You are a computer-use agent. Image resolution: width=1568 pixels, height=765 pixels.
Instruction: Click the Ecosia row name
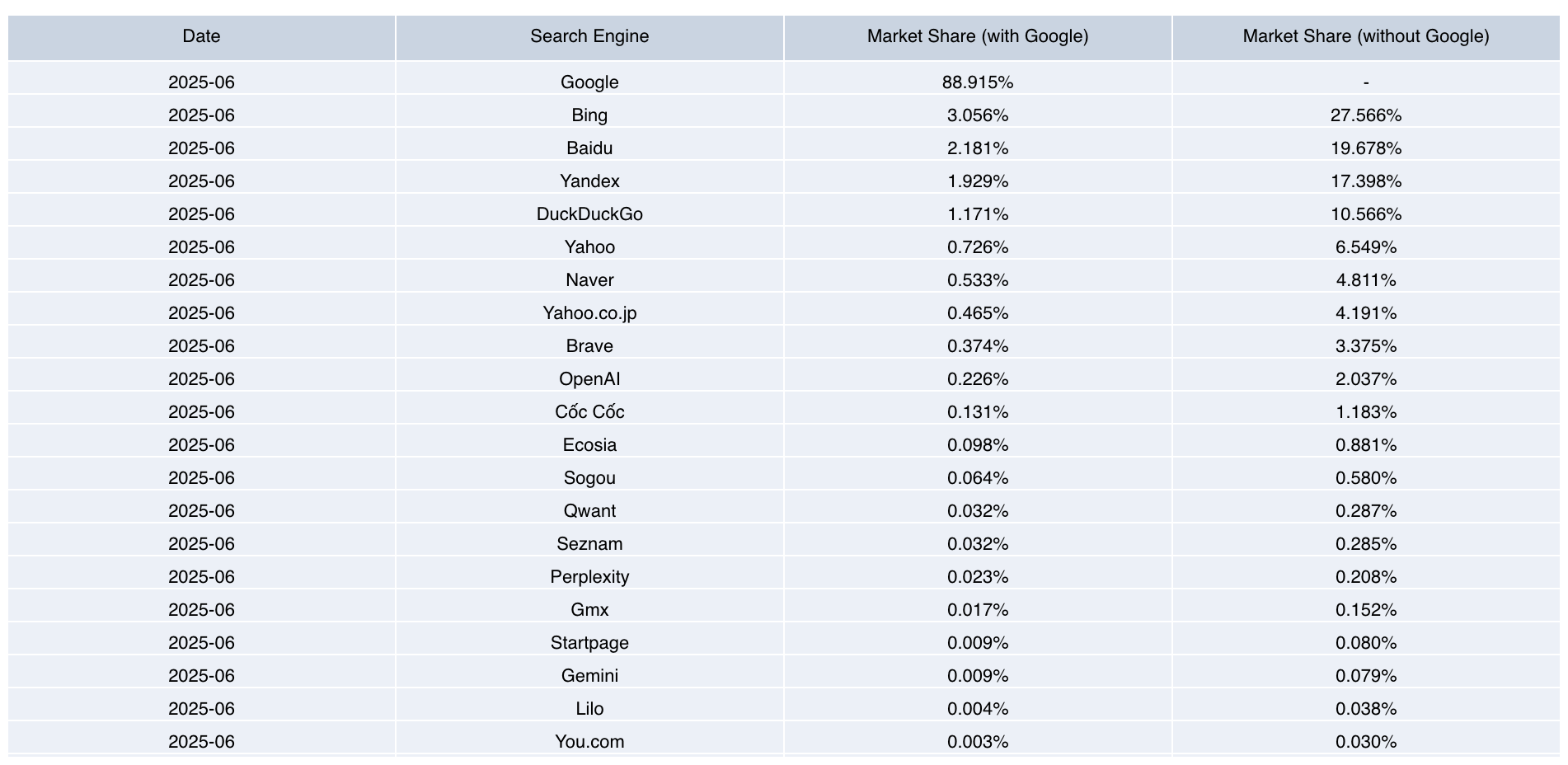(x=589, y=445)
